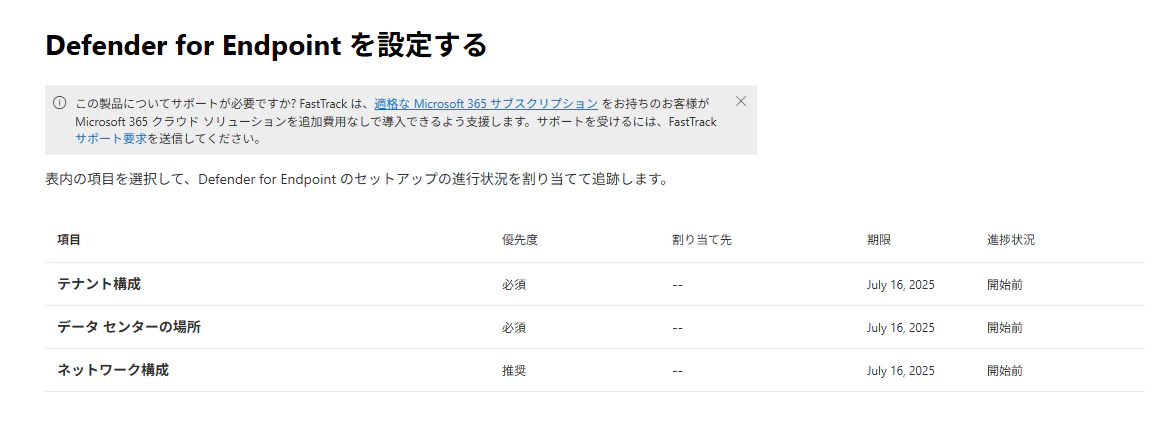Click 開始前 status in ネットワーク構成 row
The width and height of the screenshot is (1163, 421).
[x=1004, y=371]
